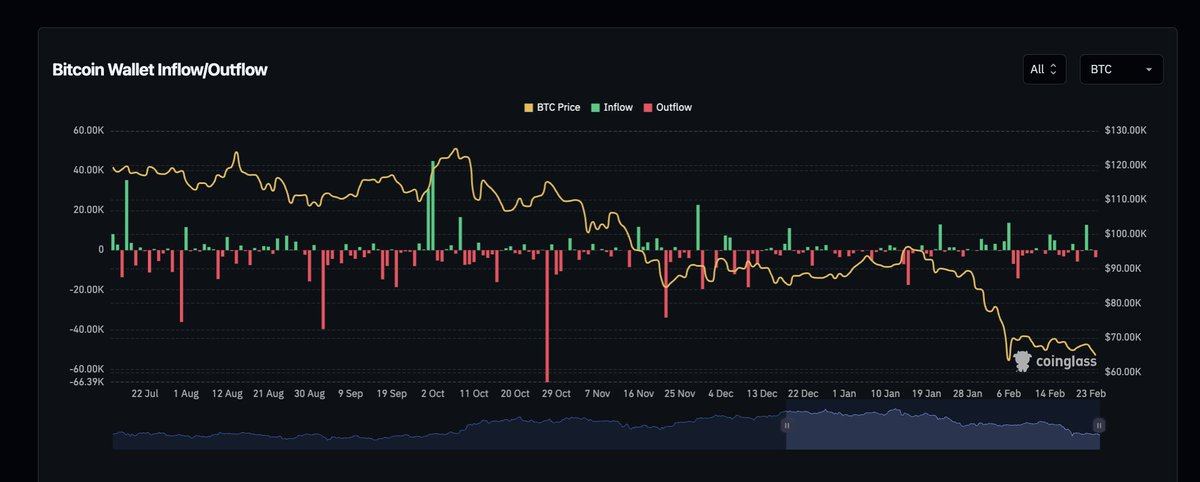The image size is (1200, 482).
Task: Click the caret arrow in the BTC dropdown
Action: [1148, 70]
